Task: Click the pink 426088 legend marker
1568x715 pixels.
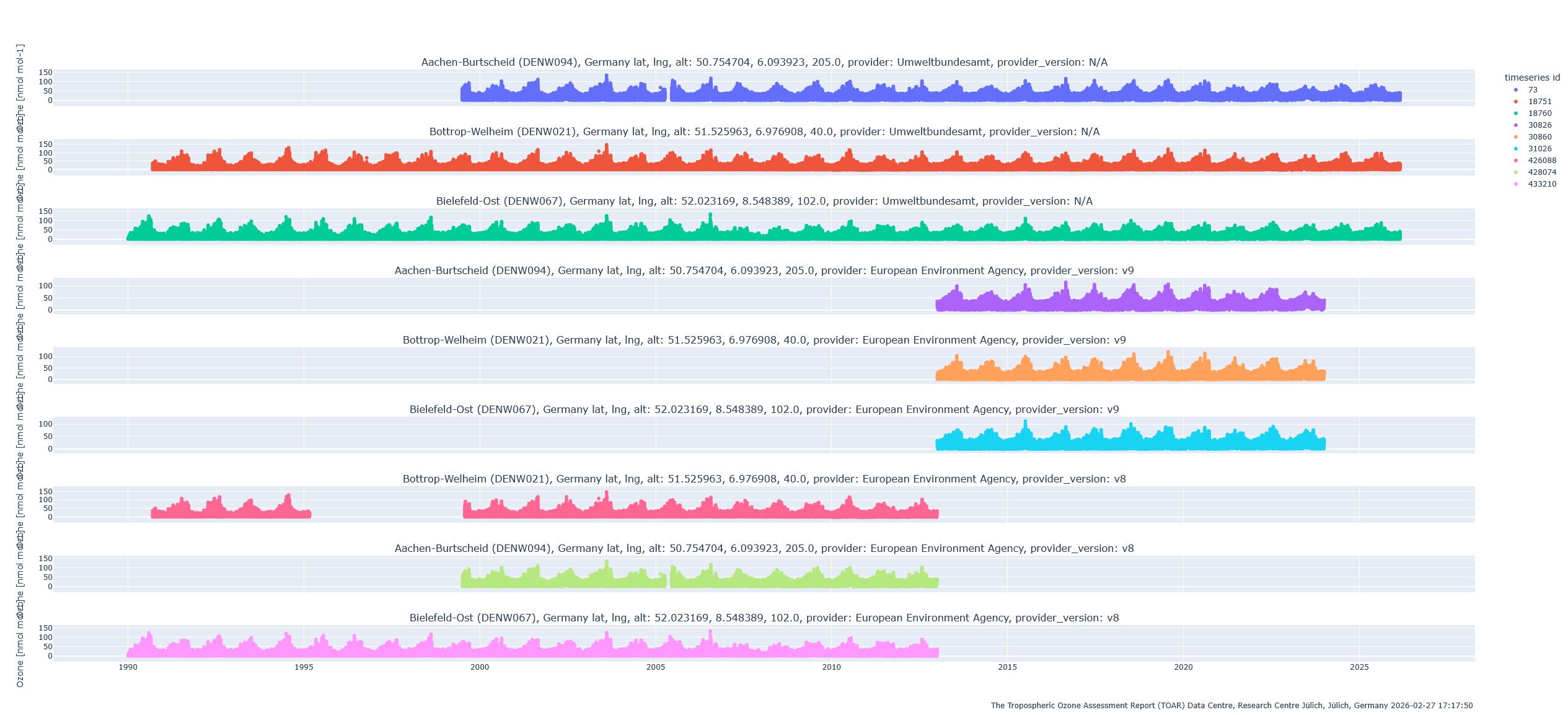Action: click(1516, 161)
